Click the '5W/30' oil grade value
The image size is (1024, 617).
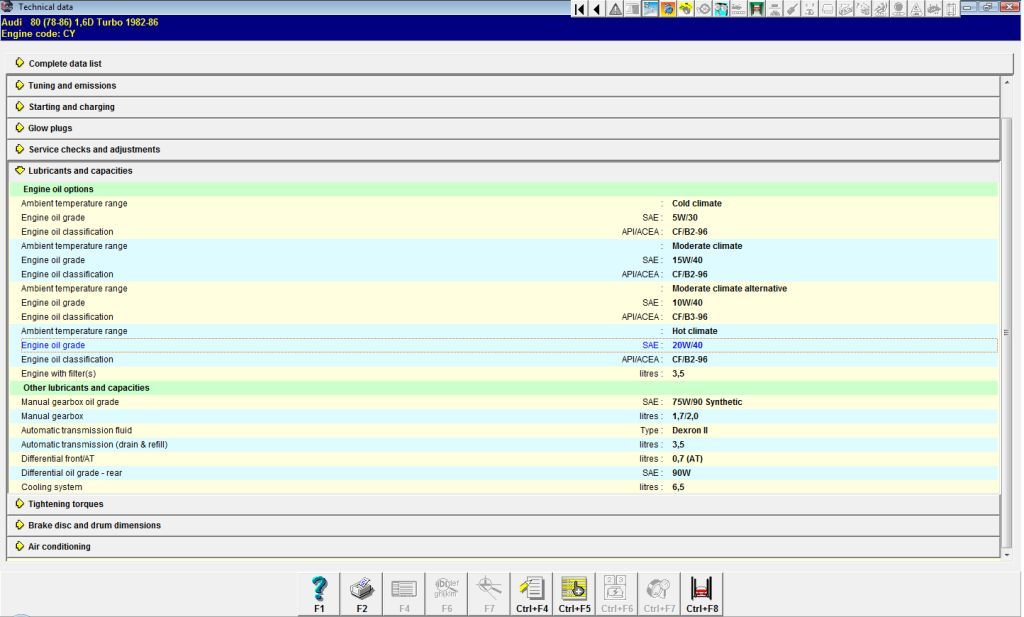pyautogui.click(x=684, y=218)
